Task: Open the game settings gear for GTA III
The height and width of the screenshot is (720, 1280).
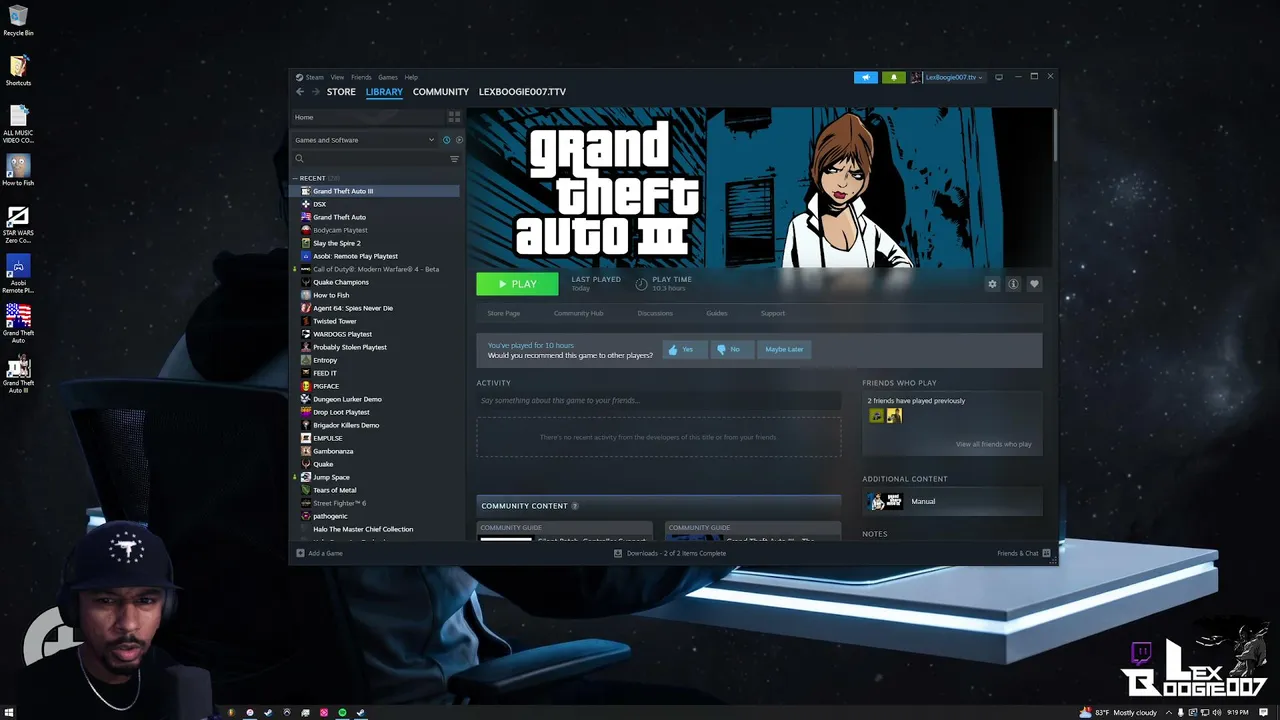Action: 992,284
